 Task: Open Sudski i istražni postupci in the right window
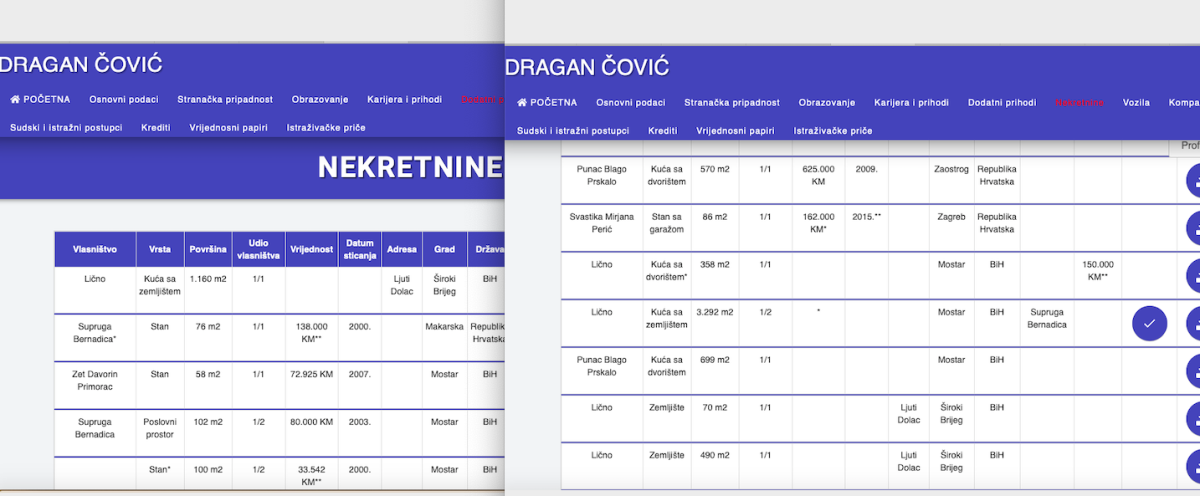pos(573,130)
